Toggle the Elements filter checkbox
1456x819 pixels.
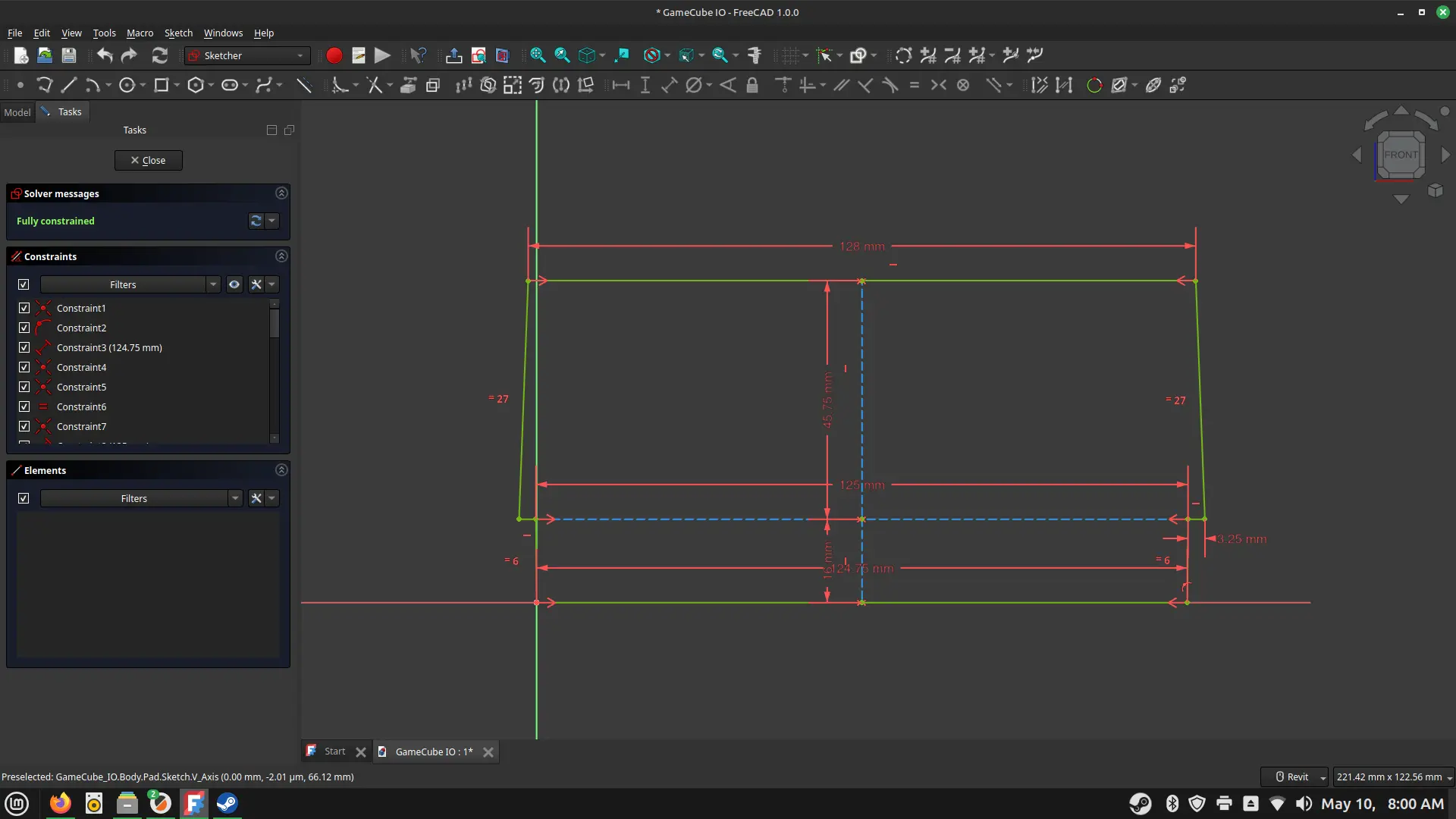tap(24, 498)
